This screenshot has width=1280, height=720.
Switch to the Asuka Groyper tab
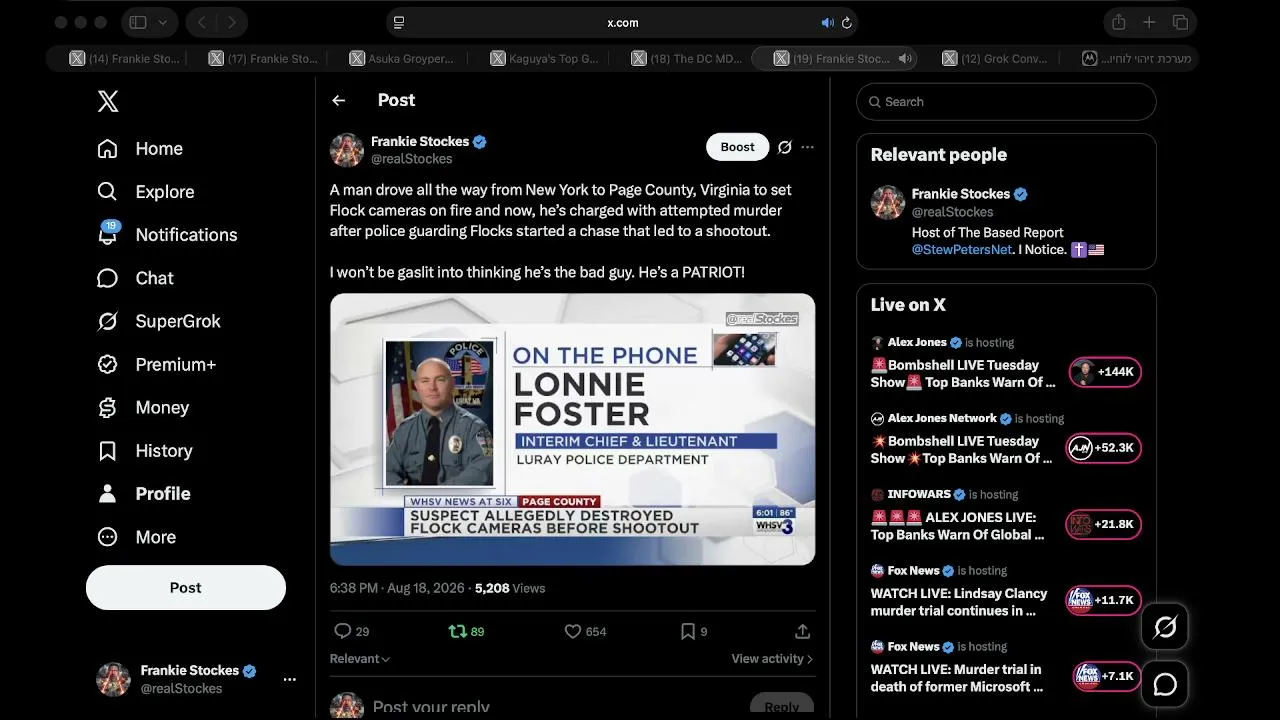tap(401, 59)
